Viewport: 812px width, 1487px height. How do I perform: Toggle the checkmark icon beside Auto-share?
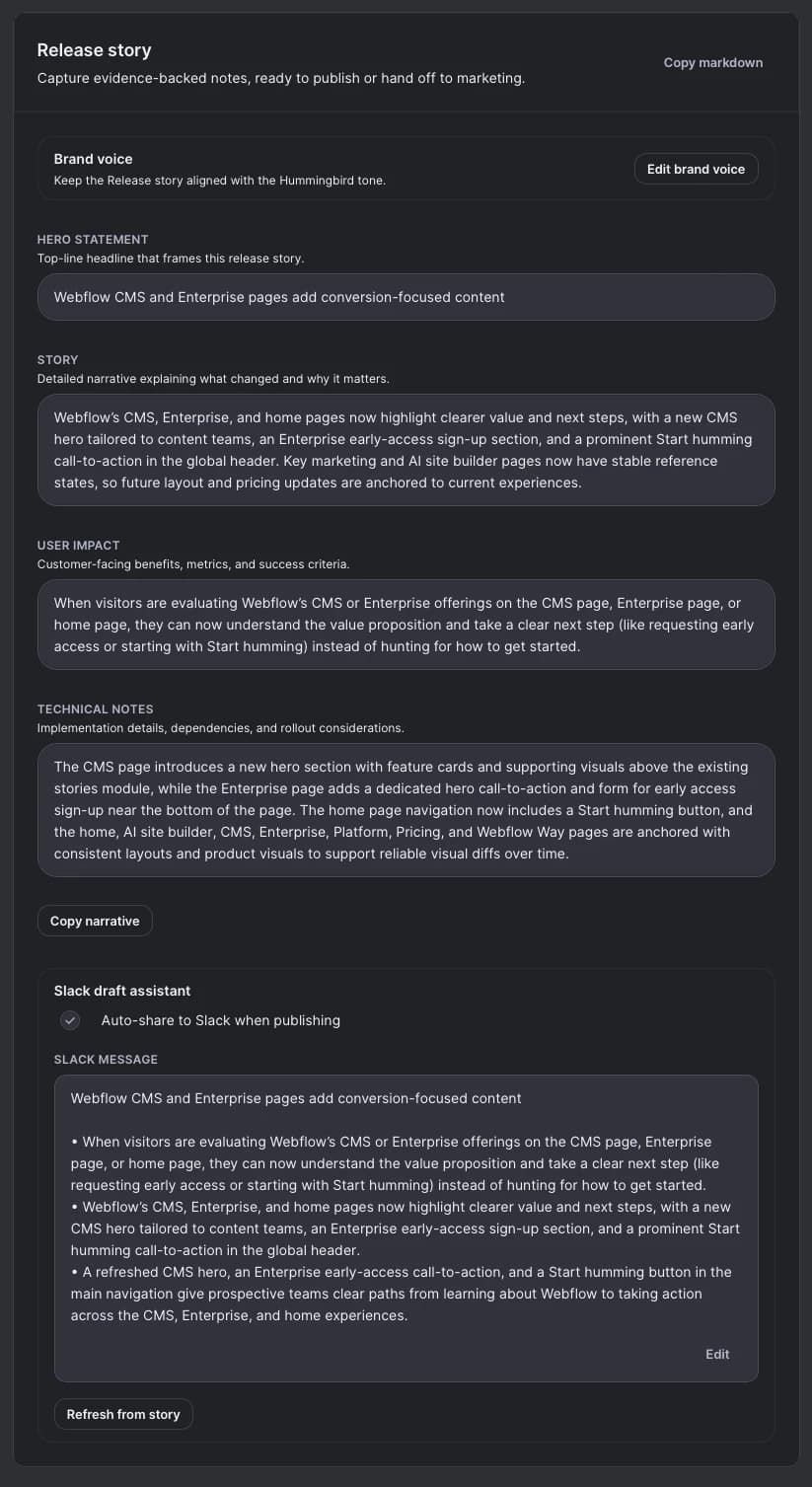tap(69, 1020)
